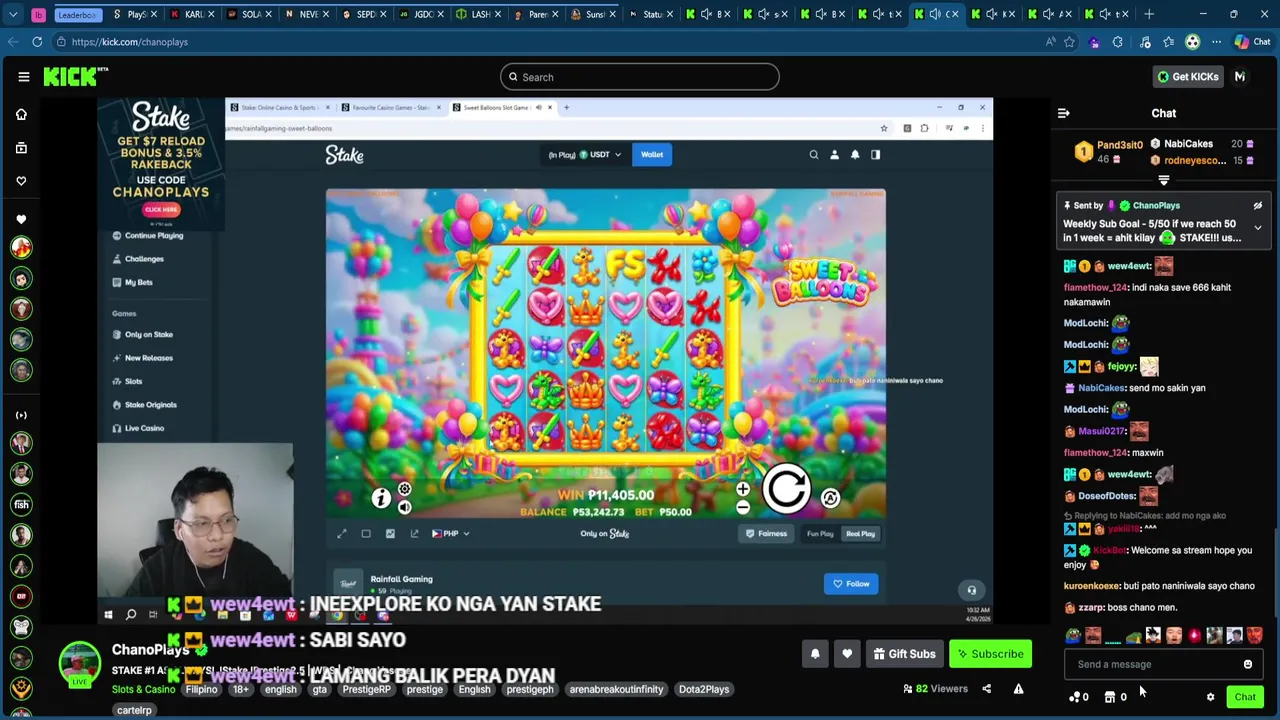Collapse the chat panel with arrow icon
The height and width of the screenshot is (720, 1280).
[1063, 113]
